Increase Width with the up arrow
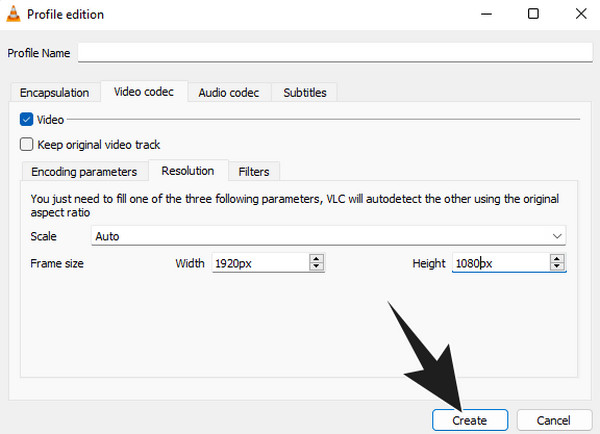This screenshot has height=434, width=600. click(316, 259)
